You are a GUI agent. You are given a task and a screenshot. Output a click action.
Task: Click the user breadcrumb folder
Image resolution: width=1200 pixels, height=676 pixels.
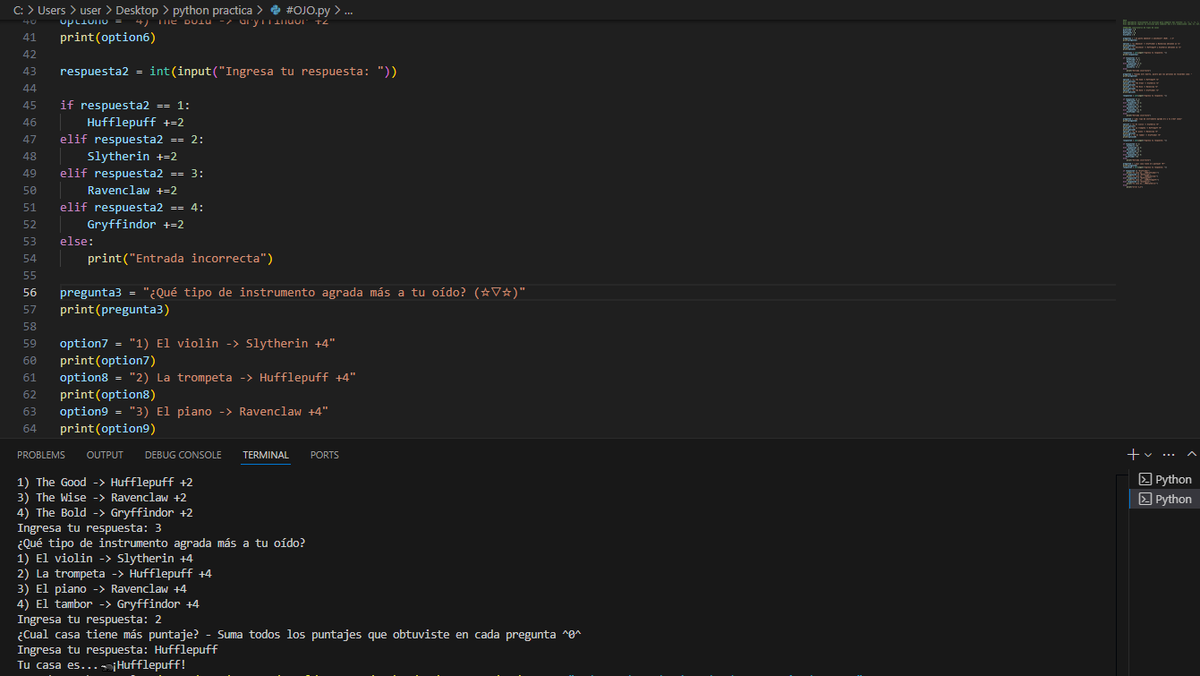[x=90, y=9]
